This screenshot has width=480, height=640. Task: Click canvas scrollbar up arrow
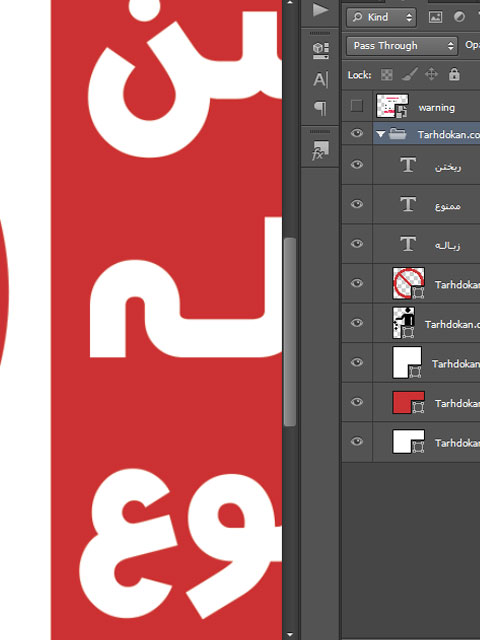290,3
